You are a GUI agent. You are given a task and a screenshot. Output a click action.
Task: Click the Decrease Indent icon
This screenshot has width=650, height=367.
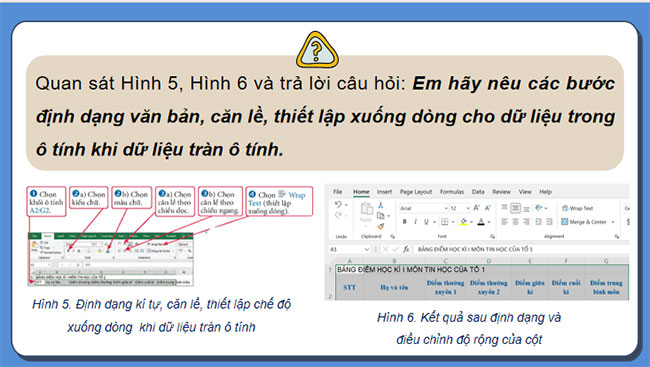pyautogui.click(x=538, y=222)
